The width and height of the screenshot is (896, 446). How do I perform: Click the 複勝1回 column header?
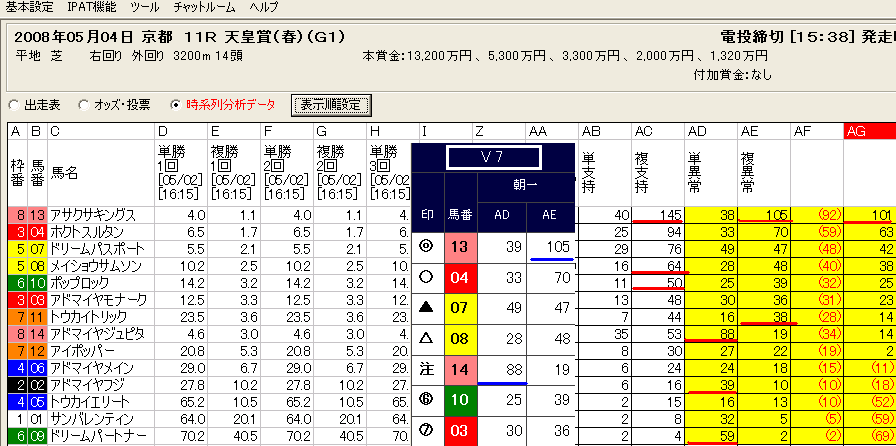pyautogui.click(x=234, y=173)
